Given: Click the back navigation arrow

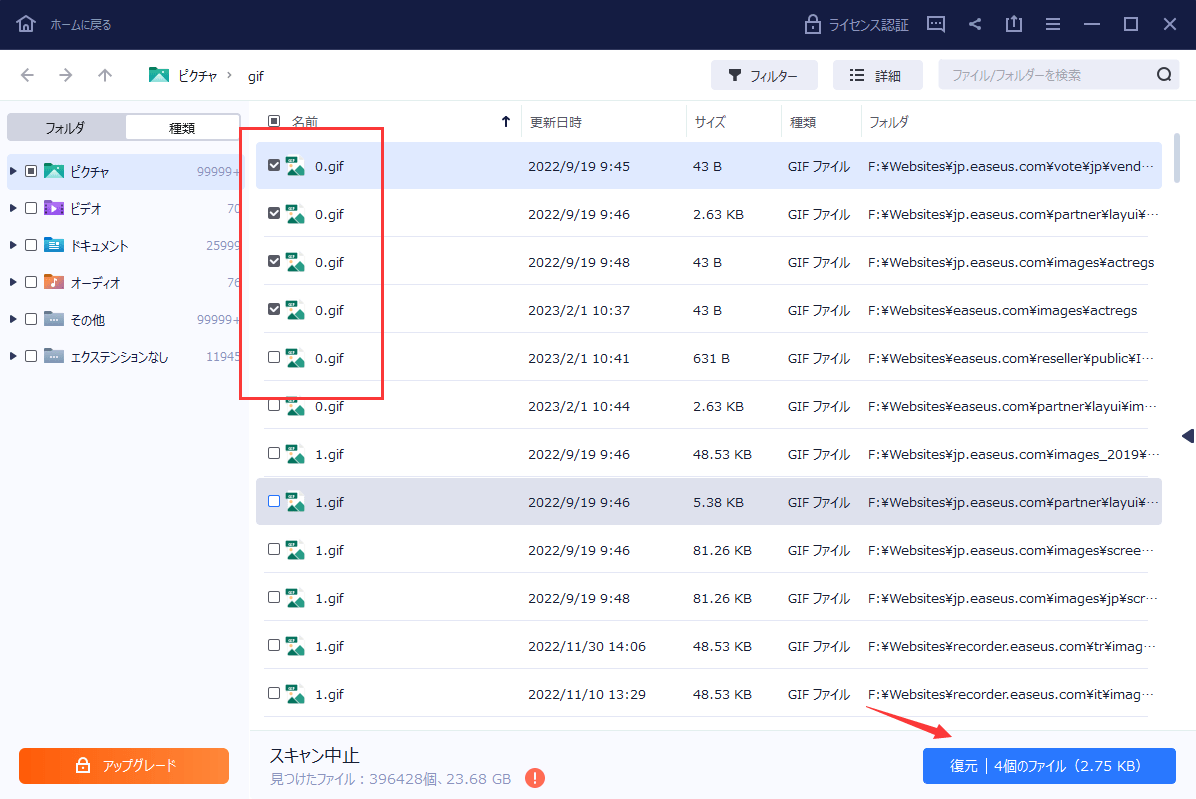Looking at the screenshot, I should pyautogui.click(x=27, y=75).
